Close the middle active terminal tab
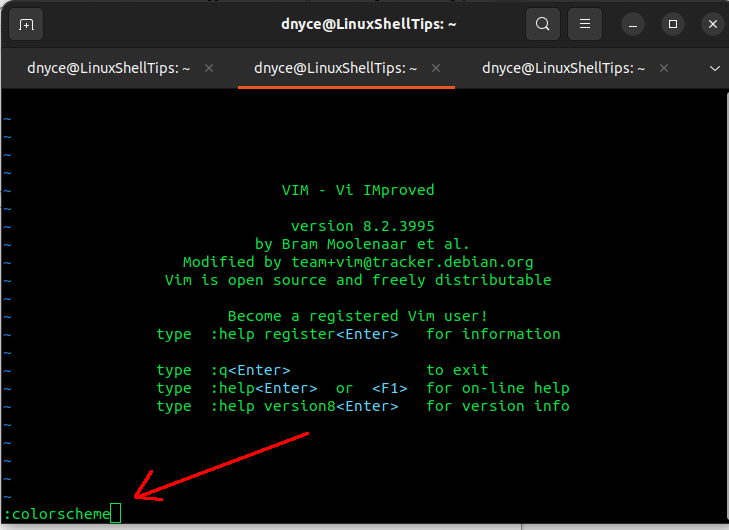The width and height of the screenshot is (729, 530). [x=436, y=68]
